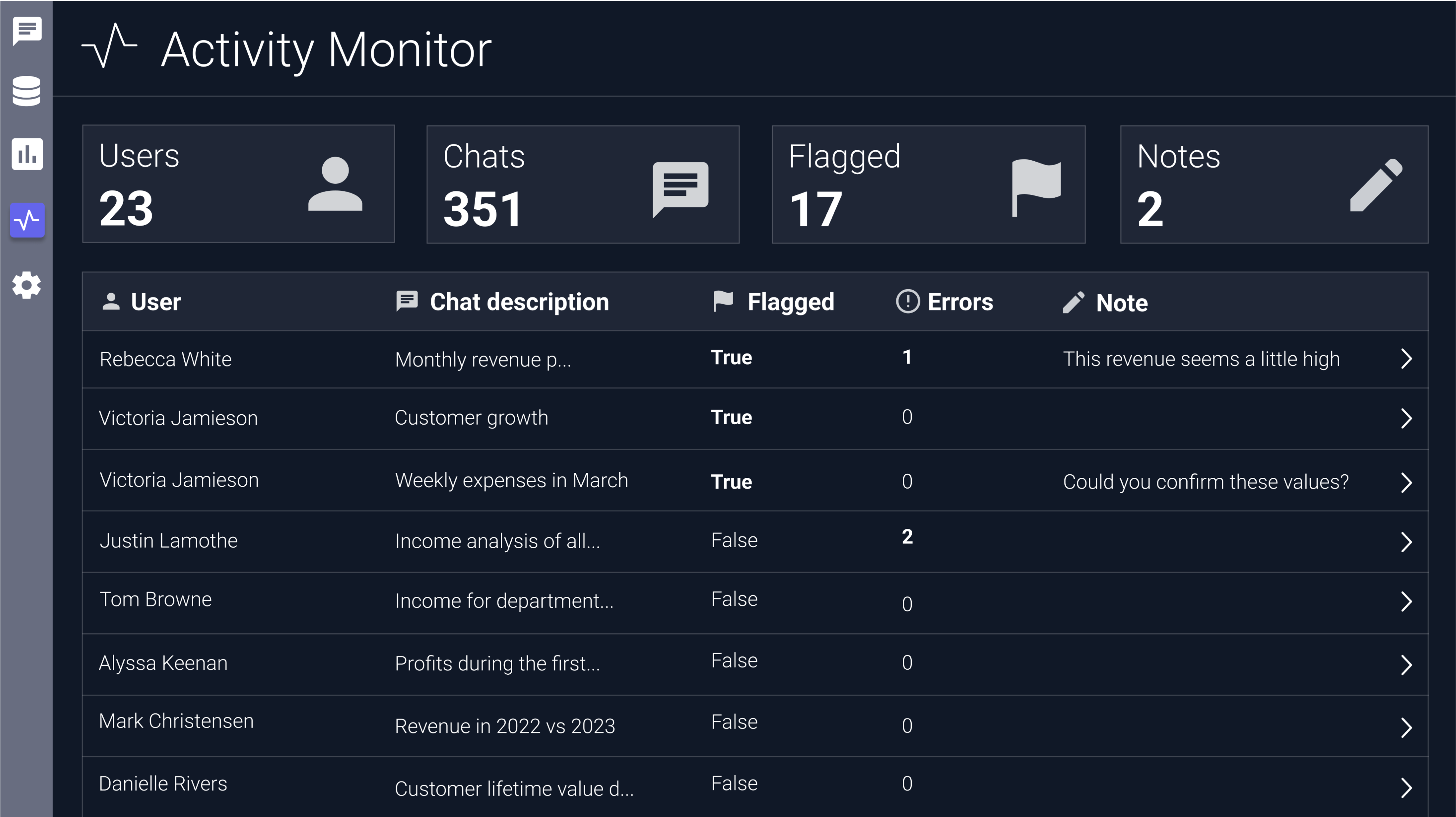1456x817 pixels.
Task: Click the pencil icon in Note column header
Action: pyautogui.click(x=1073, y=303)
